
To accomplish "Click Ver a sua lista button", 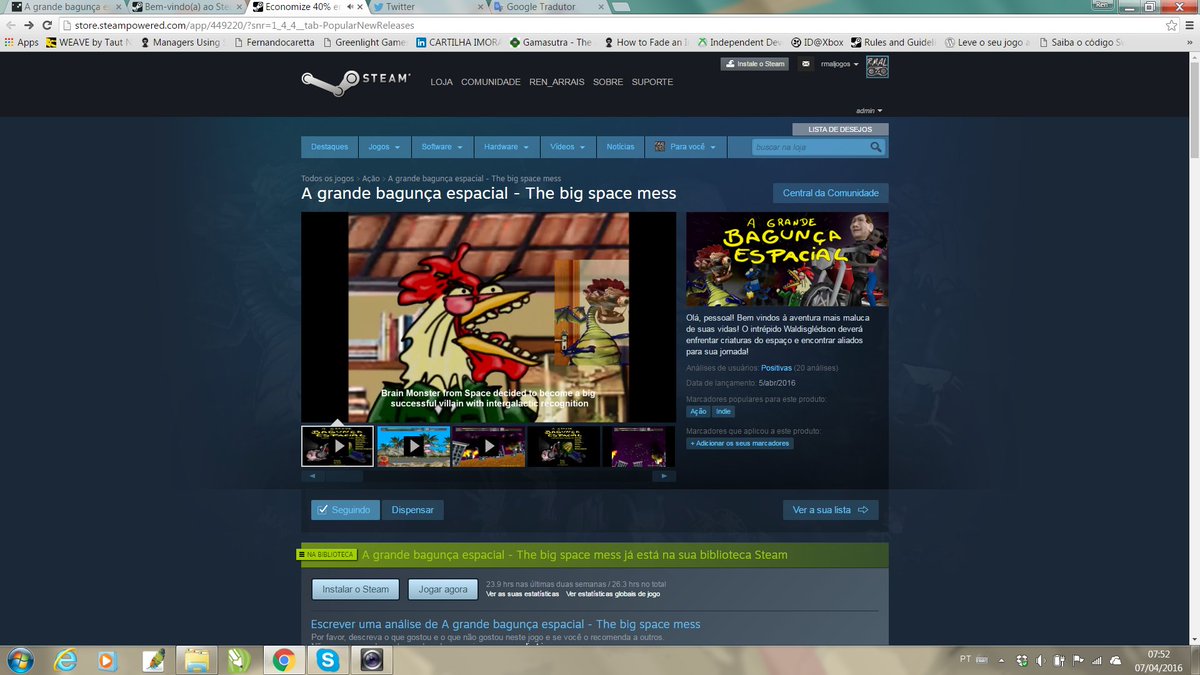I will (830, 510).
